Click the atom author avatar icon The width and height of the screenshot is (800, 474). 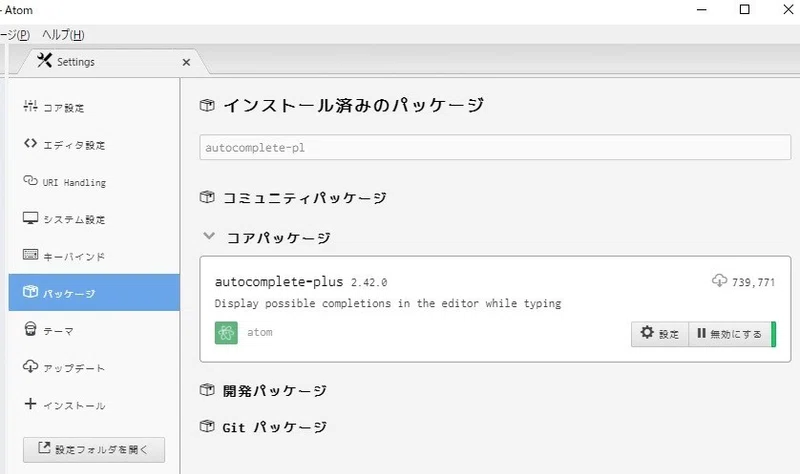(226, 333)
